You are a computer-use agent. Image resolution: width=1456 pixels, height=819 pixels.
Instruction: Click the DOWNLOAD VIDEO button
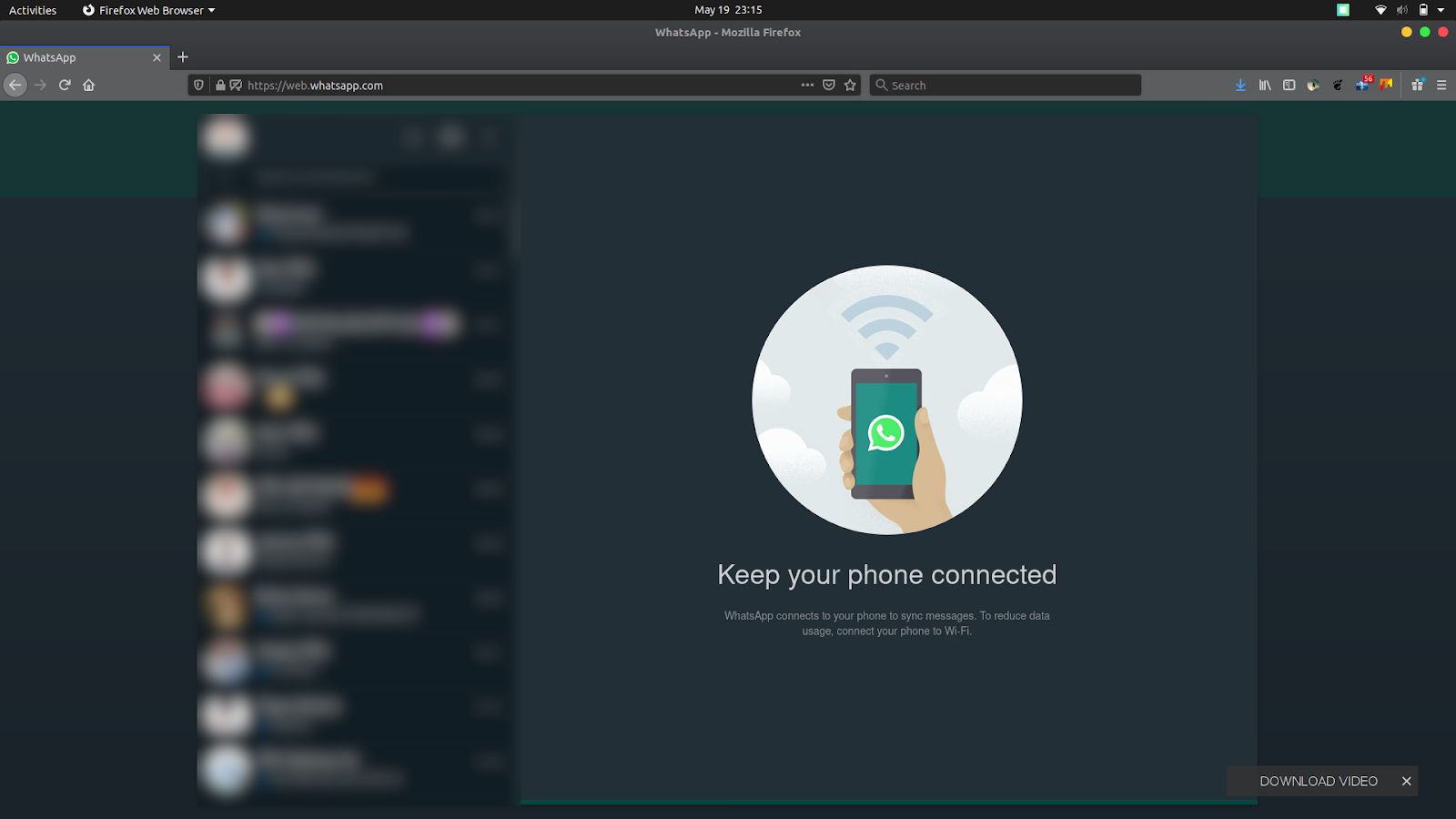[1319, 781]
